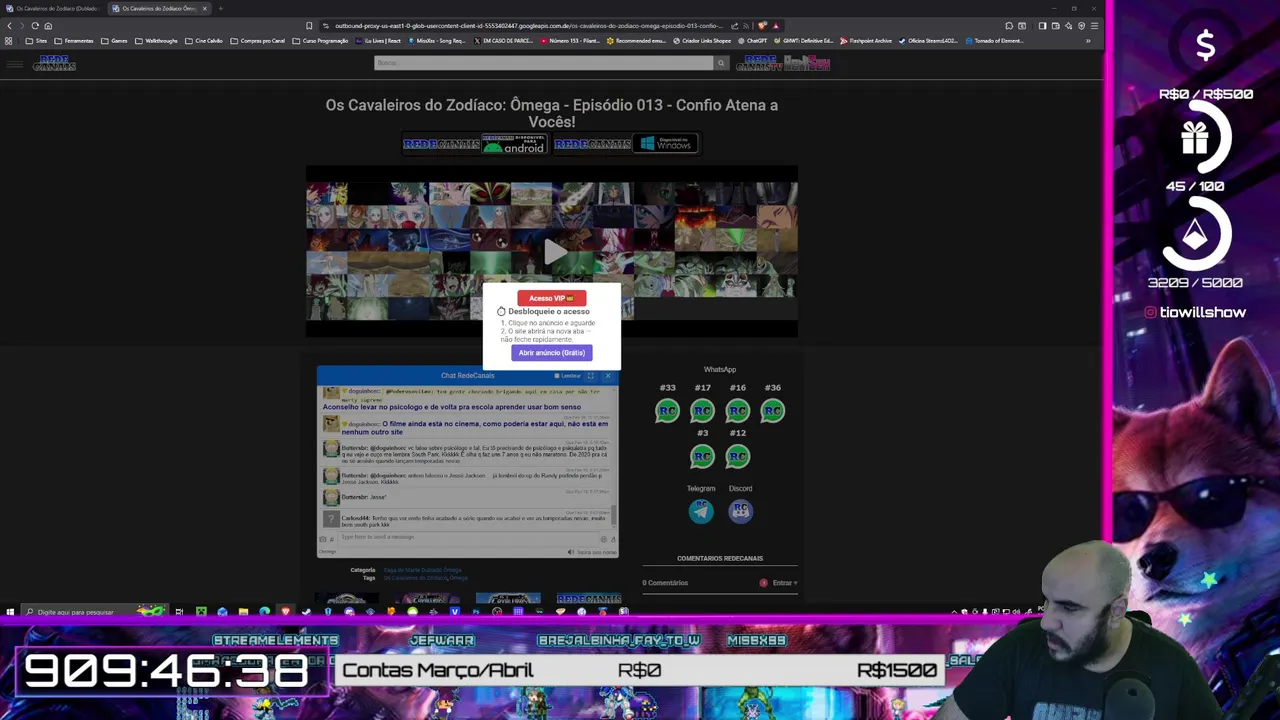
Task: Close the Chat RedeCanais window
Action: click(608, 376)
